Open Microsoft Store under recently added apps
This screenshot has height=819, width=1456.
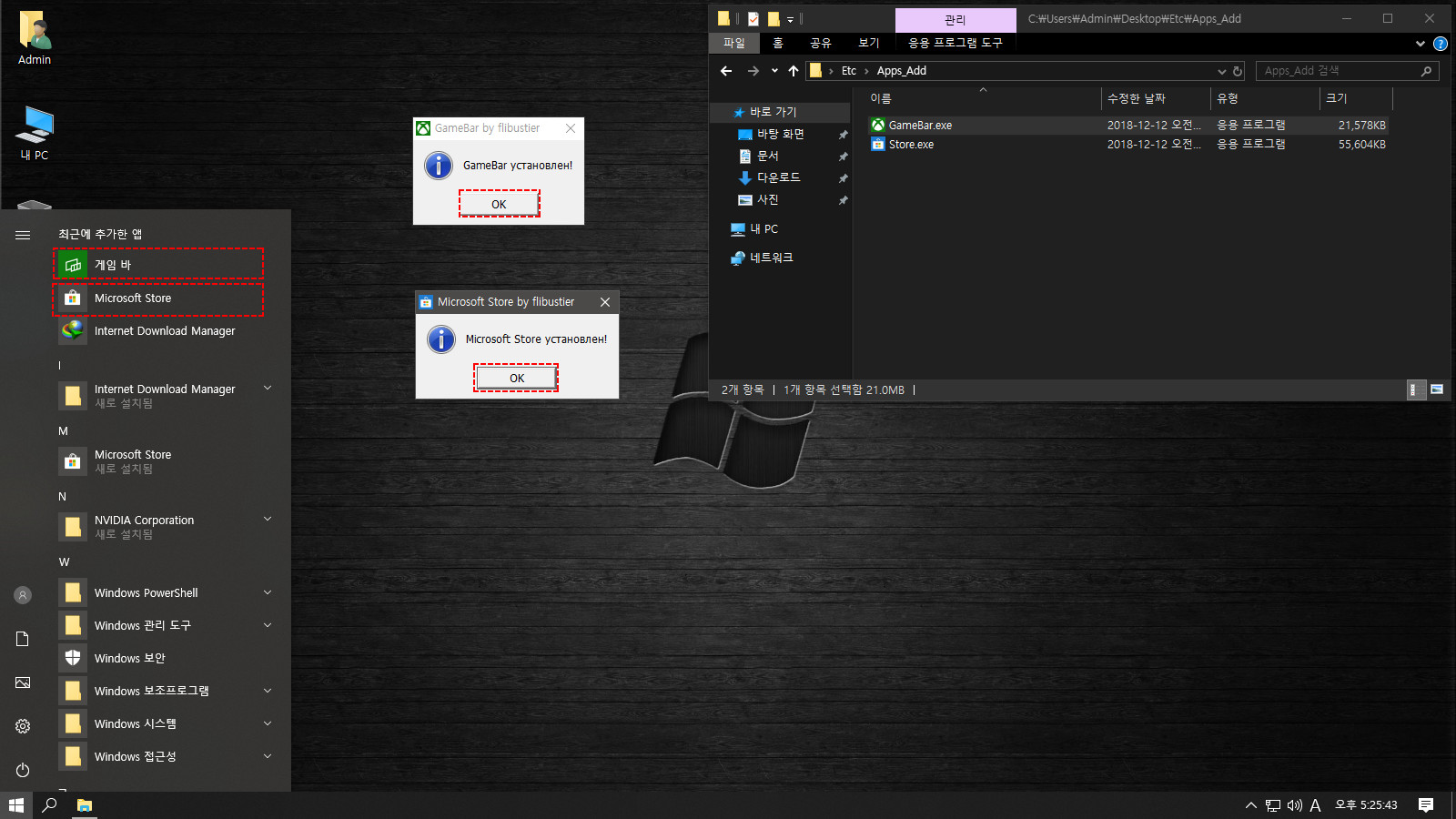point(158,298)
